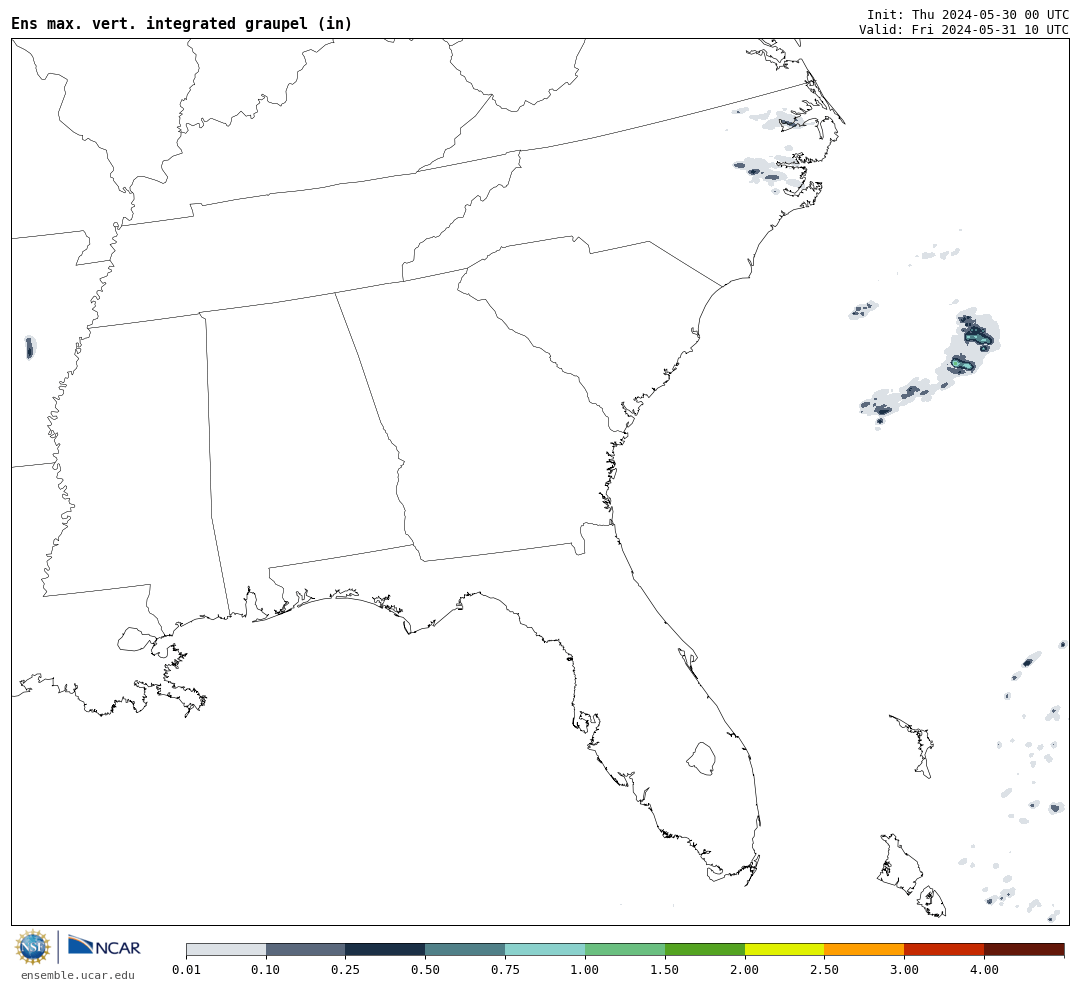The height and width of the screenshot is (988, 1080).
Task: Click the 0.01–0.10 light gray swatch
Action: point(226,949)
